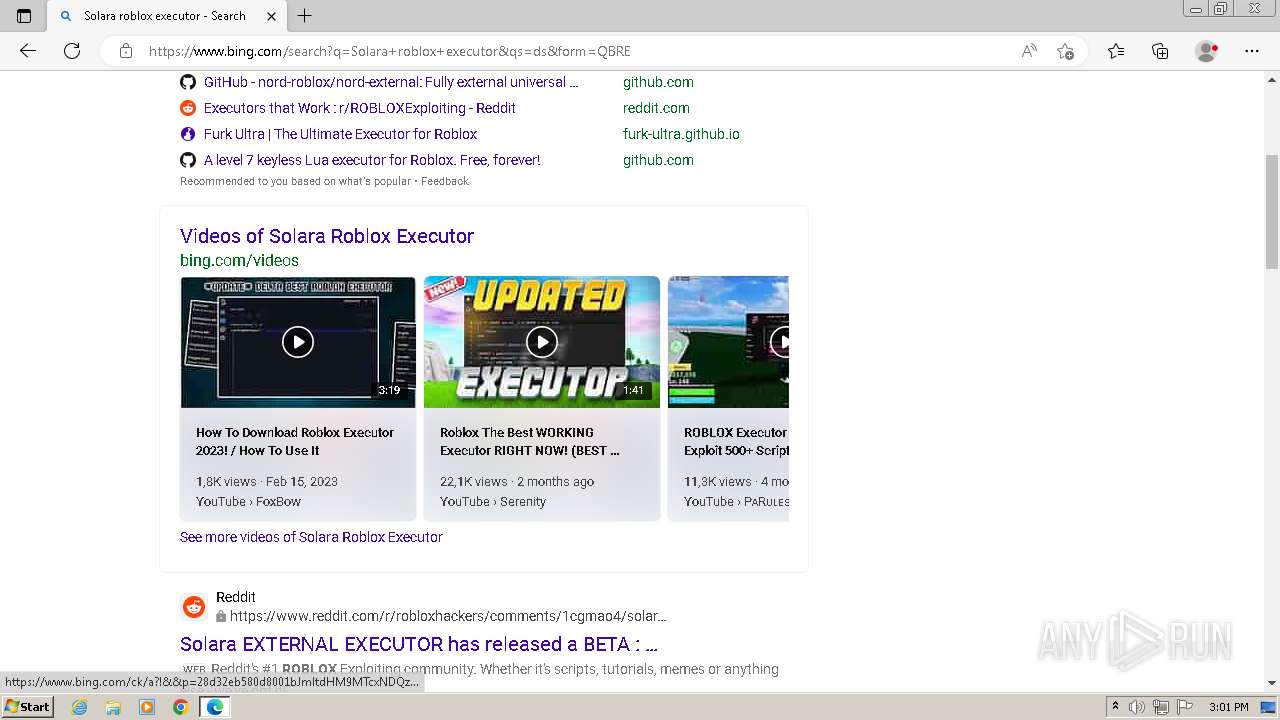Go back to previous page
Screen dimensions: 1280x720
[x=28, y=51]
